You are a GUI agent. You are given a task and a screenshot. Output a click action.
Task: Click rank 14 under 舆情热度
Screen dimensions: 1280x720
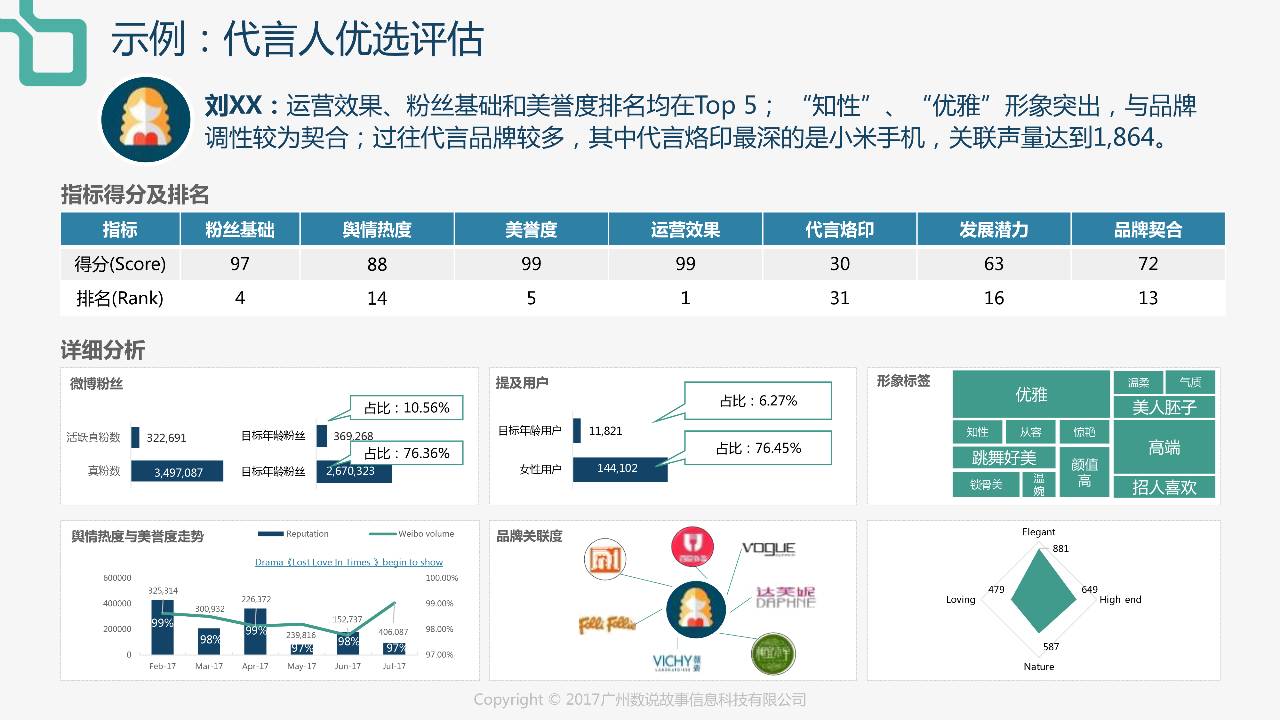377,298
